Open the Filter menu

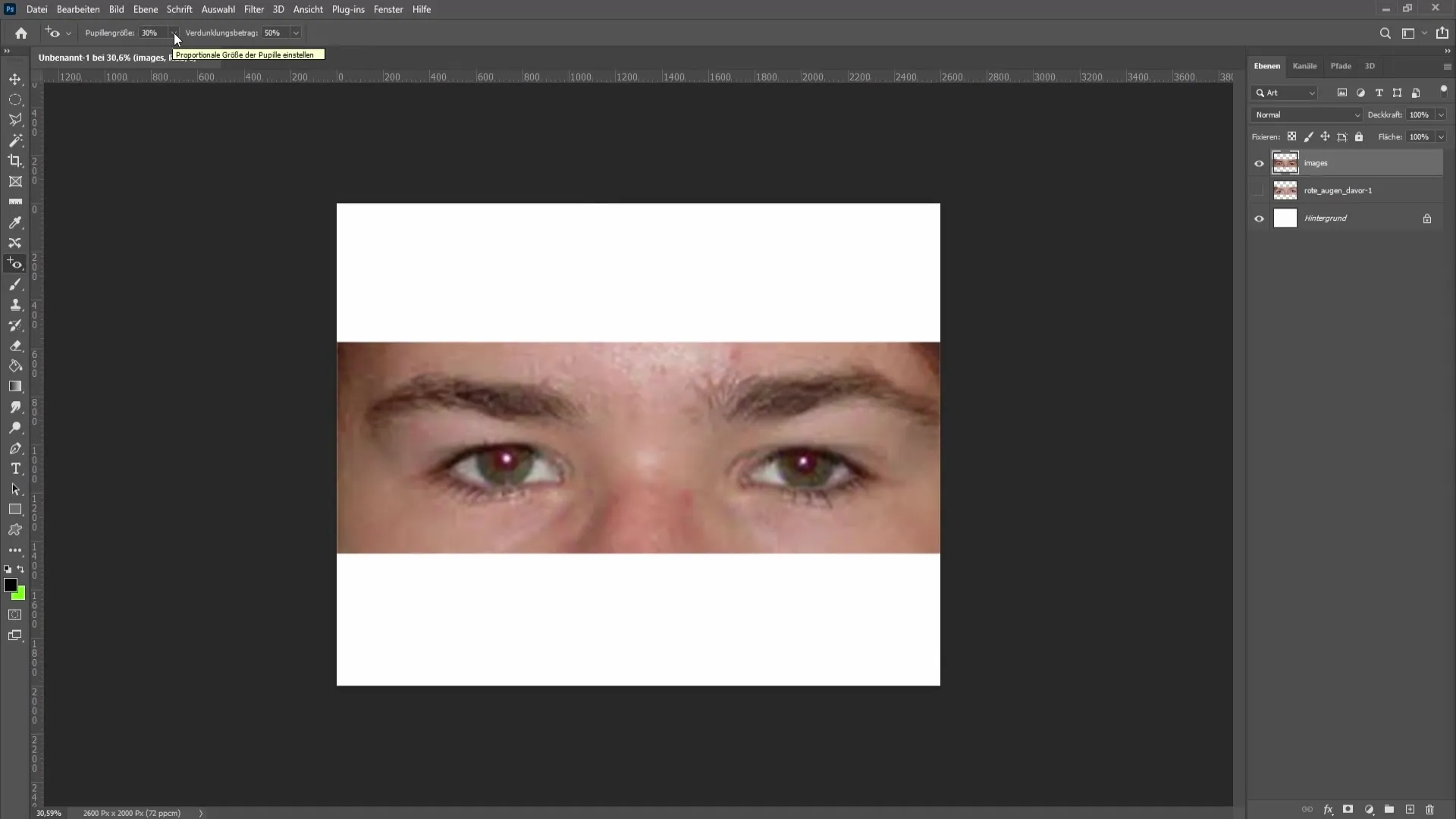253,9
